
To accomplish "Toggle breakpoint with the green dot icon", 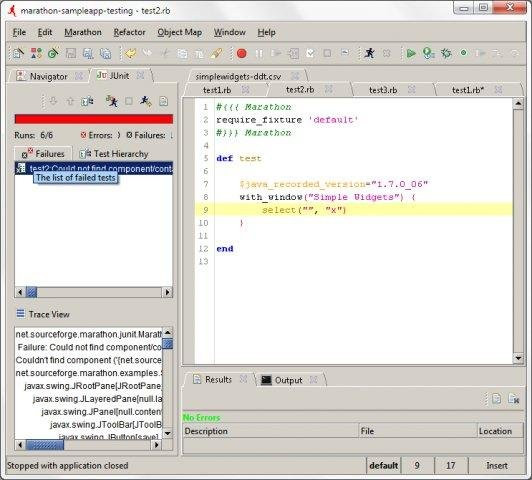I will click(463, 53).
